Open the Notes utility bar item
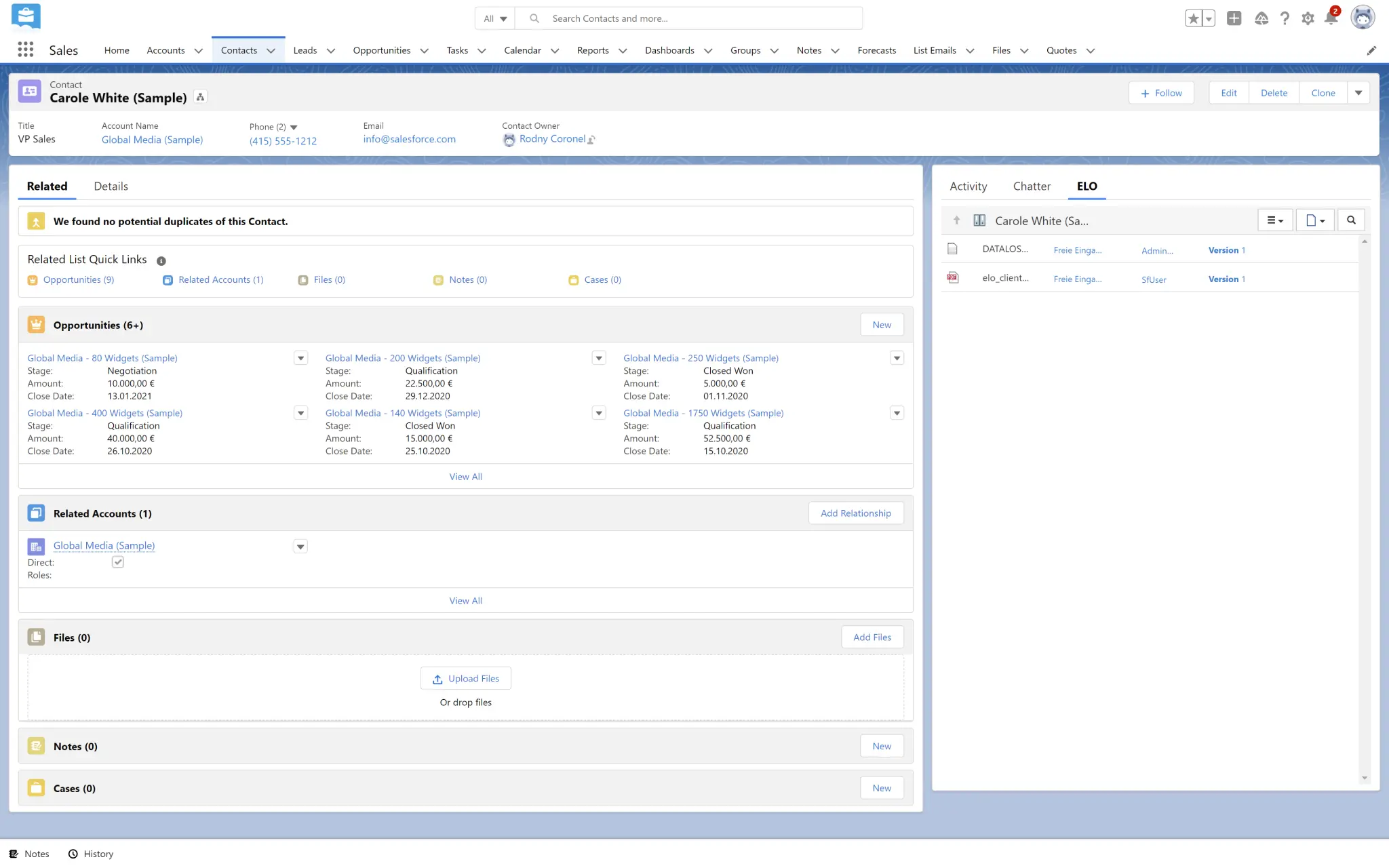Screen dimensions: 1389x868 coord(29,854)
